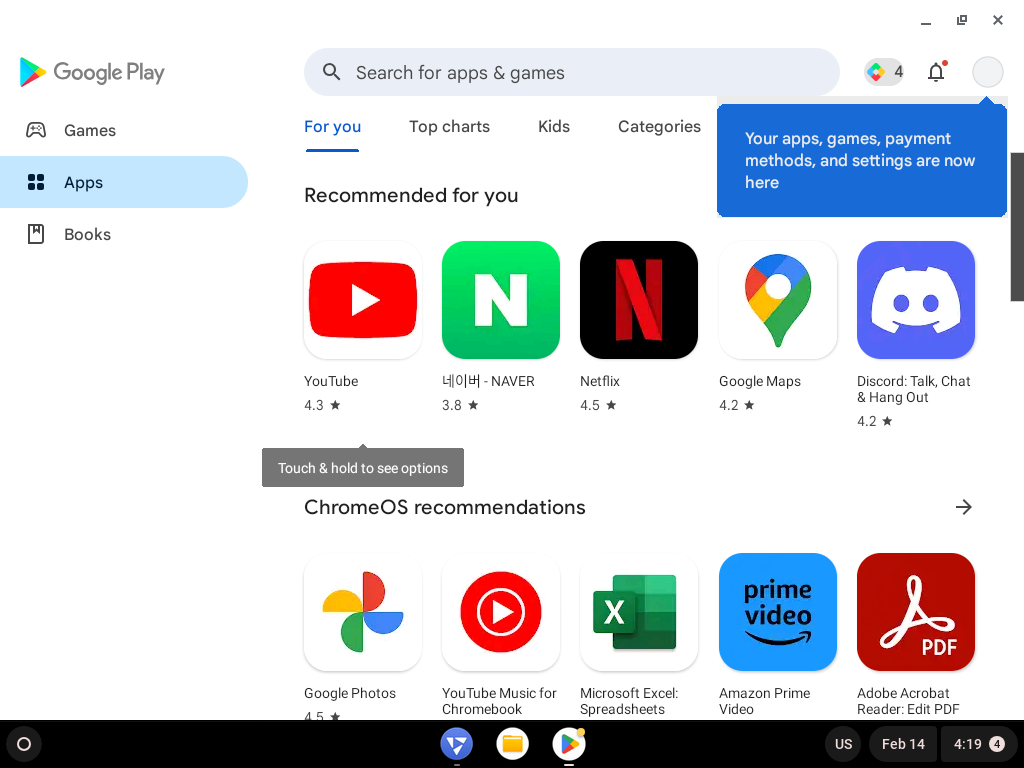Click the YouTube Music for Chromebook title
Viewport: 1024px width, 768px height.
click(500, 701)
